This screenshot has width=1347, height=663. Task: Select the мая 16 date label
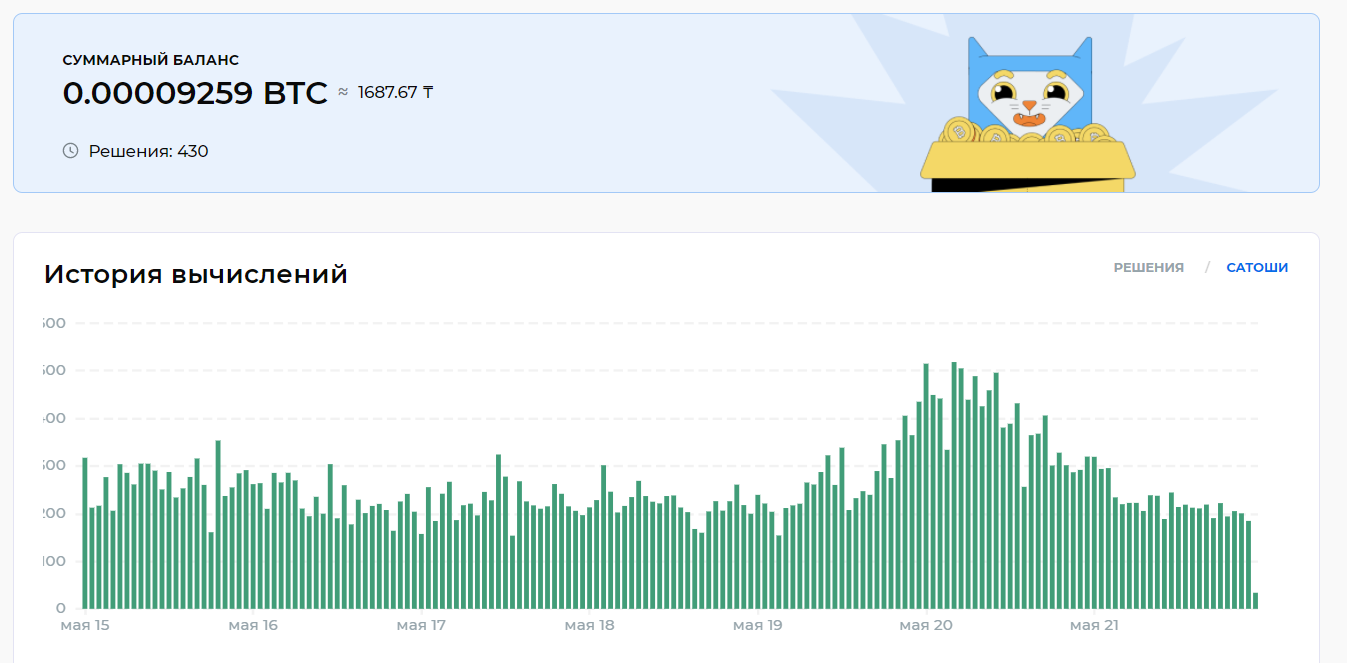(x=253, y=626)
